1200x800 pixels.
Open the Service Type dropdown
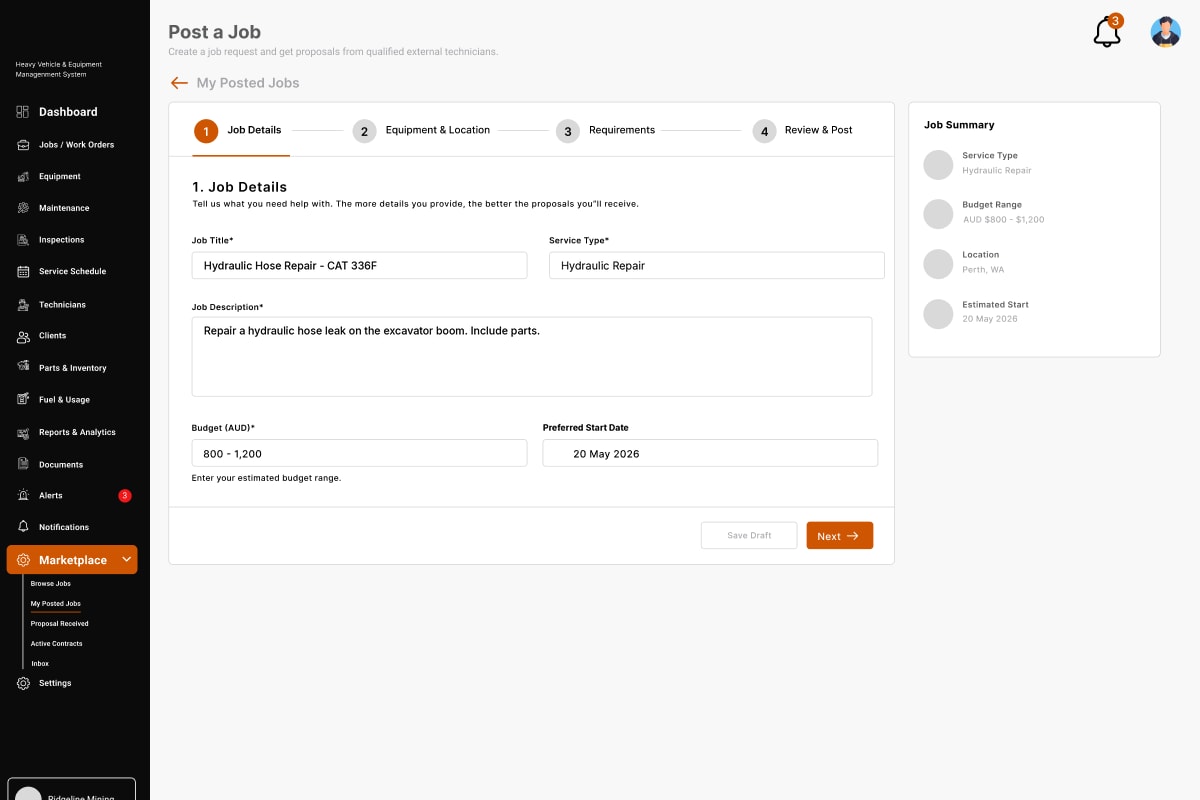[x=717, y=265]
